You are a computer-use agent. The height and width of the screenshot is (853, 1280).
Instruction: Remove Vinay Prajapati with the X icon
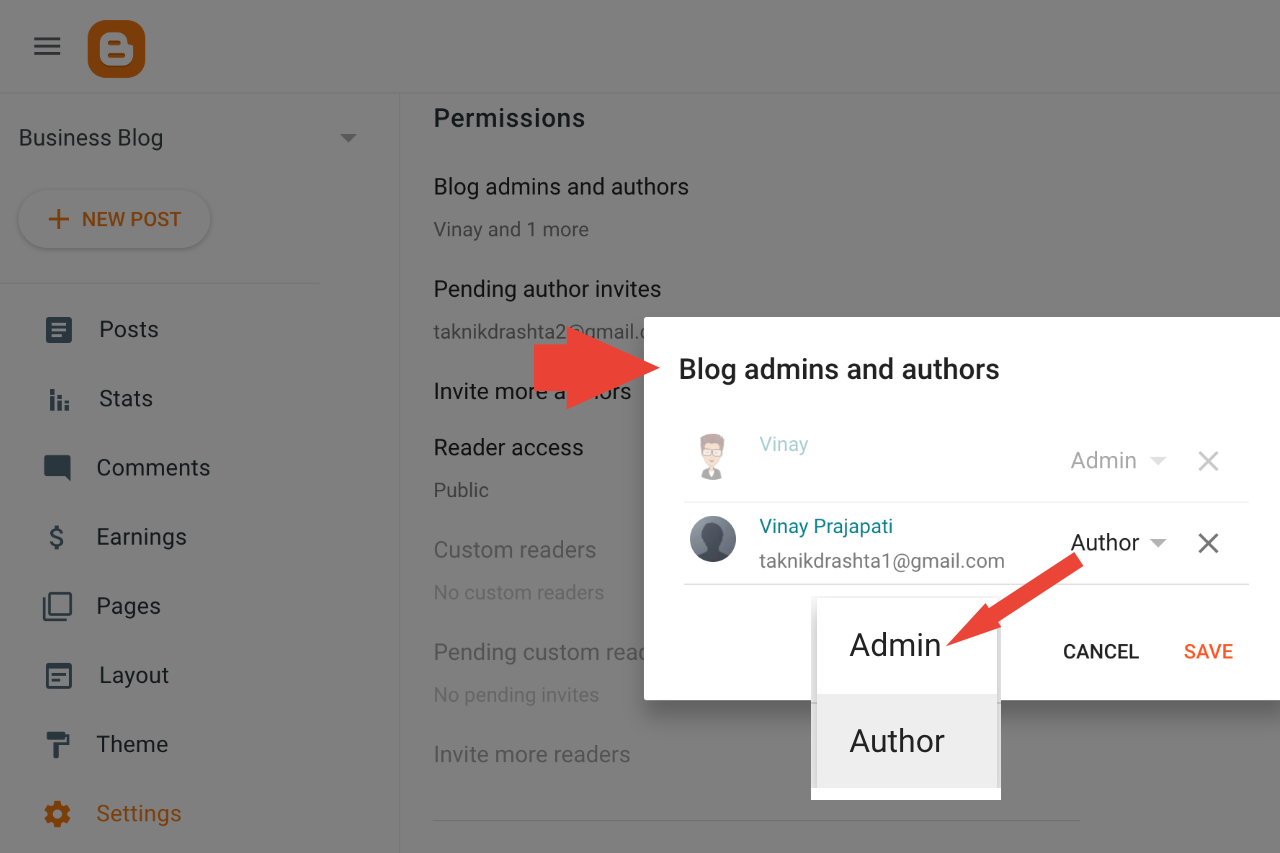pos(1208,543)
